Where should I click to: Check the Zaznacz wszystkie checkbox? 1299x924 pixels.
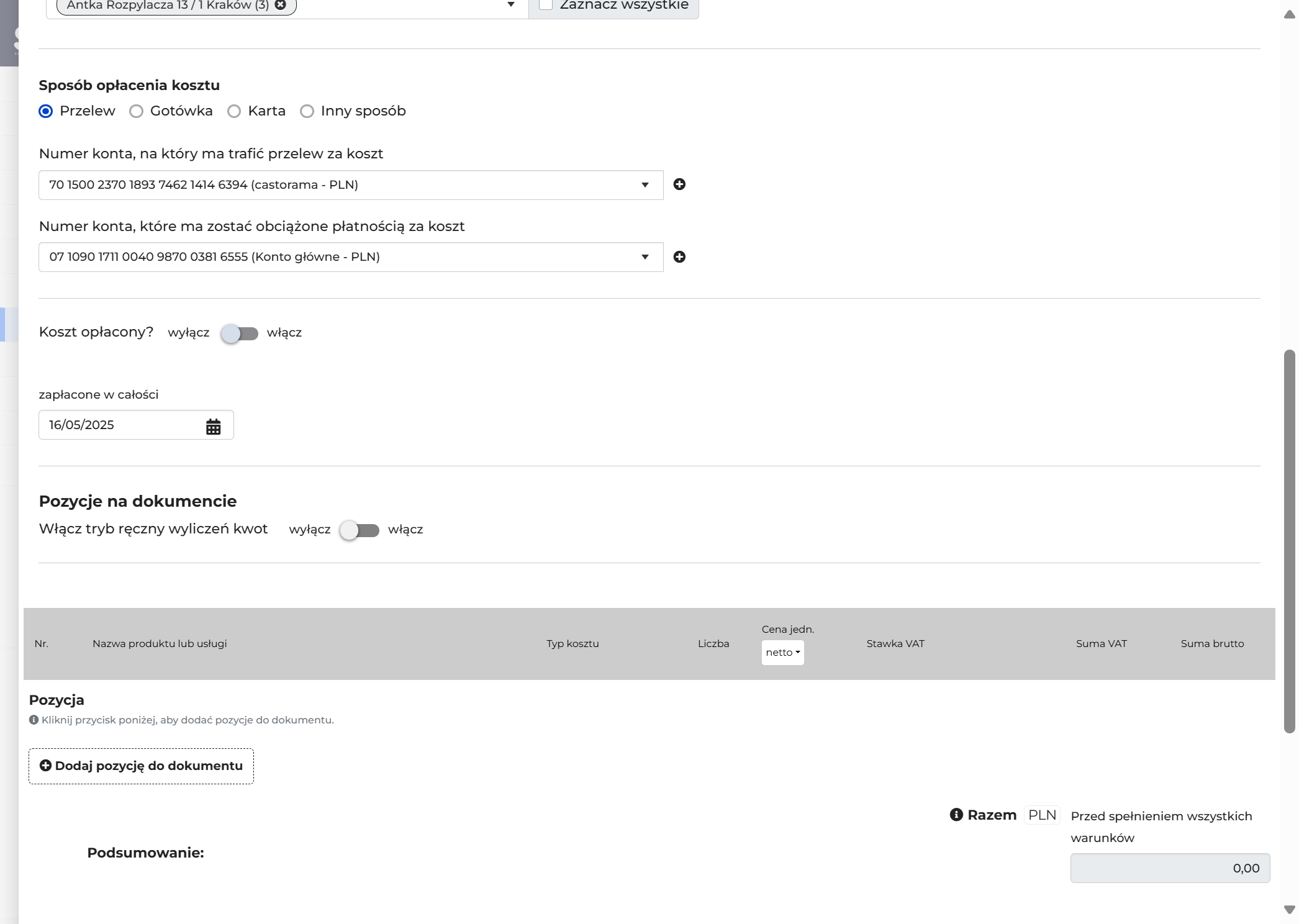(x=546, y=4)
